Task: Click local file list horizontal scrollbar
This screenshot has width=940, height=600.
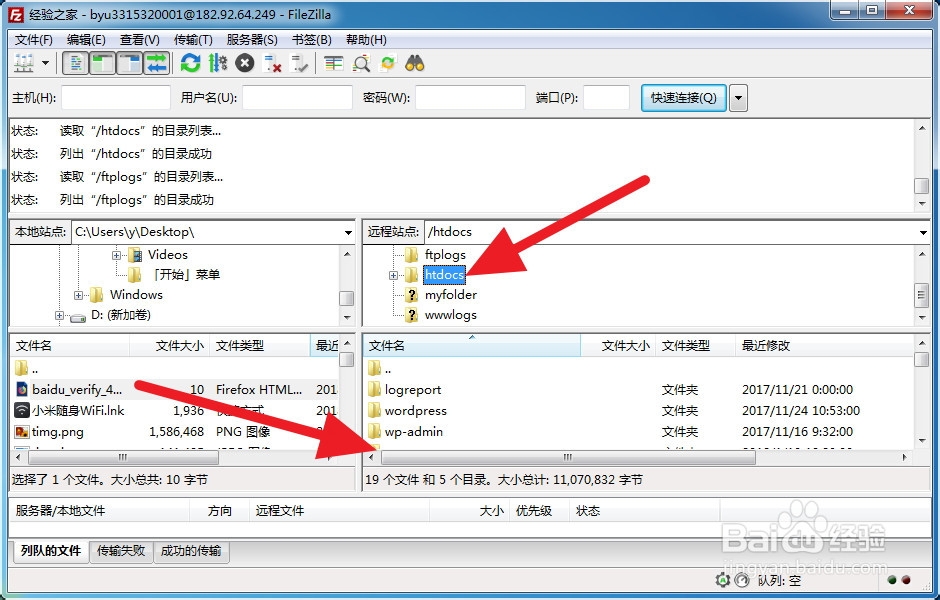Action: (x=123, y=457)
